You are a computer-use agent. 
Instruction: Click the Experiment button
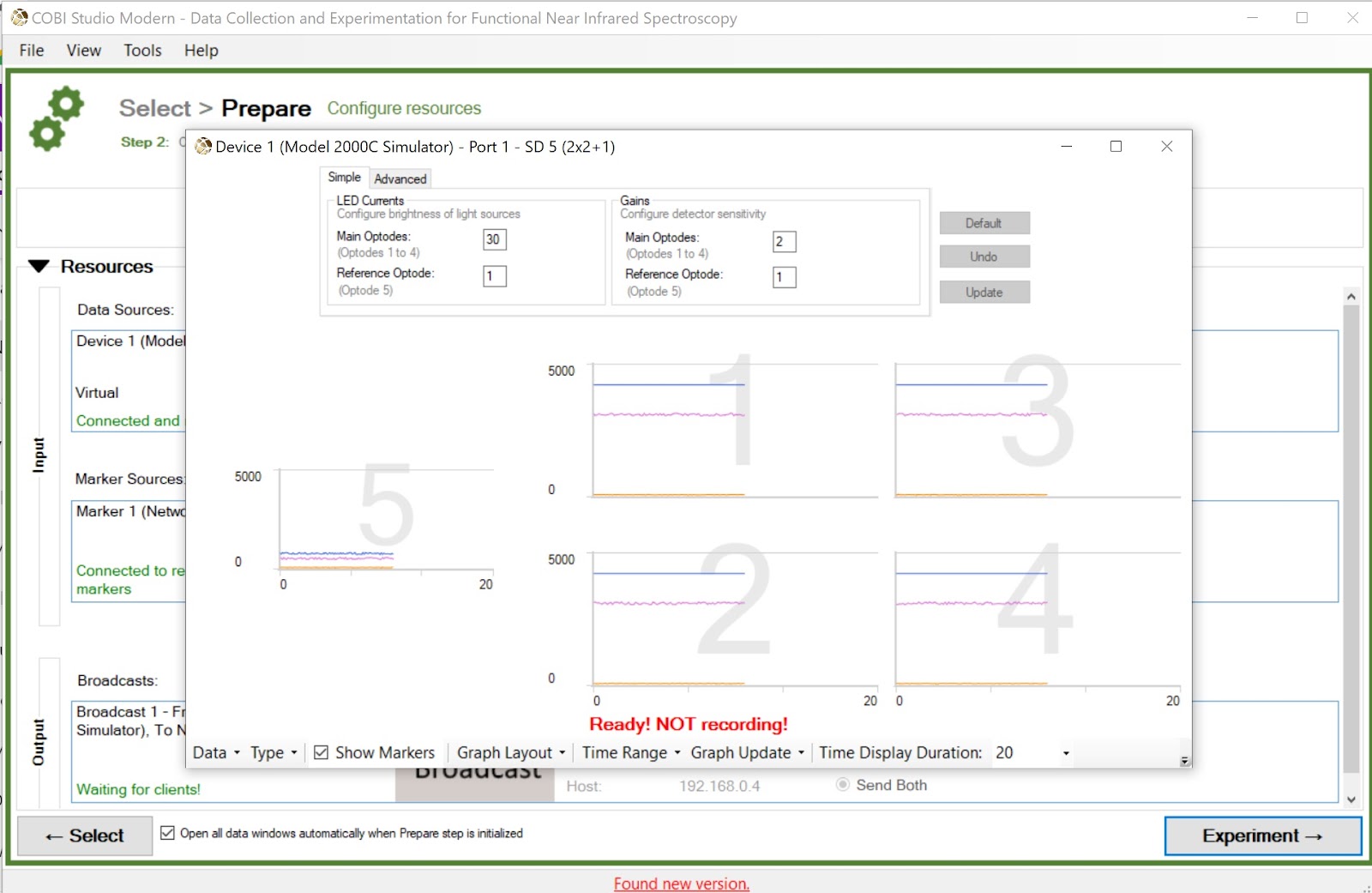pos(1262,836)
